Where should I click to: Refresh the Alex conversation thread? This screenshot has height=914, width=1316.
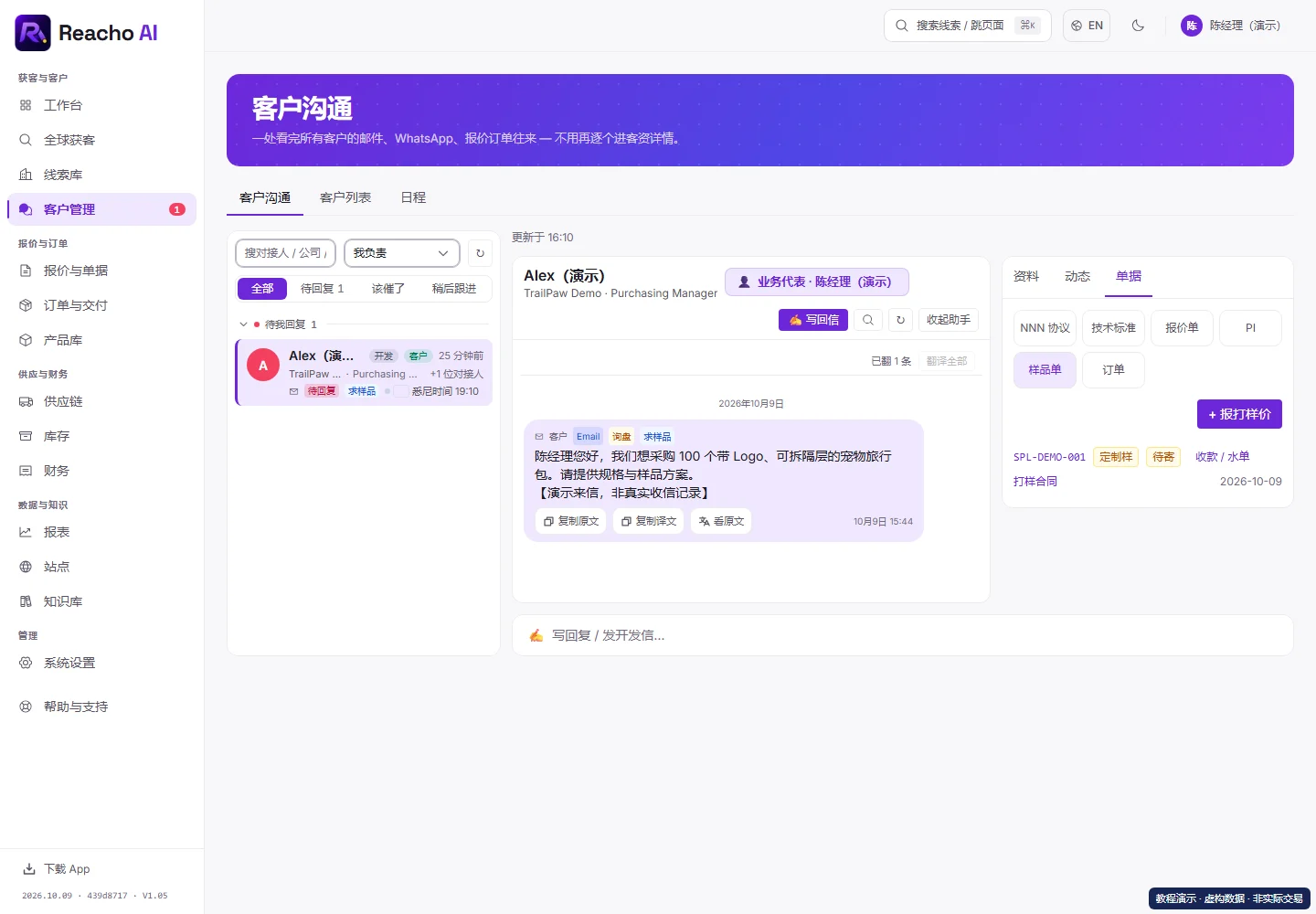click(x=900, y=320)
